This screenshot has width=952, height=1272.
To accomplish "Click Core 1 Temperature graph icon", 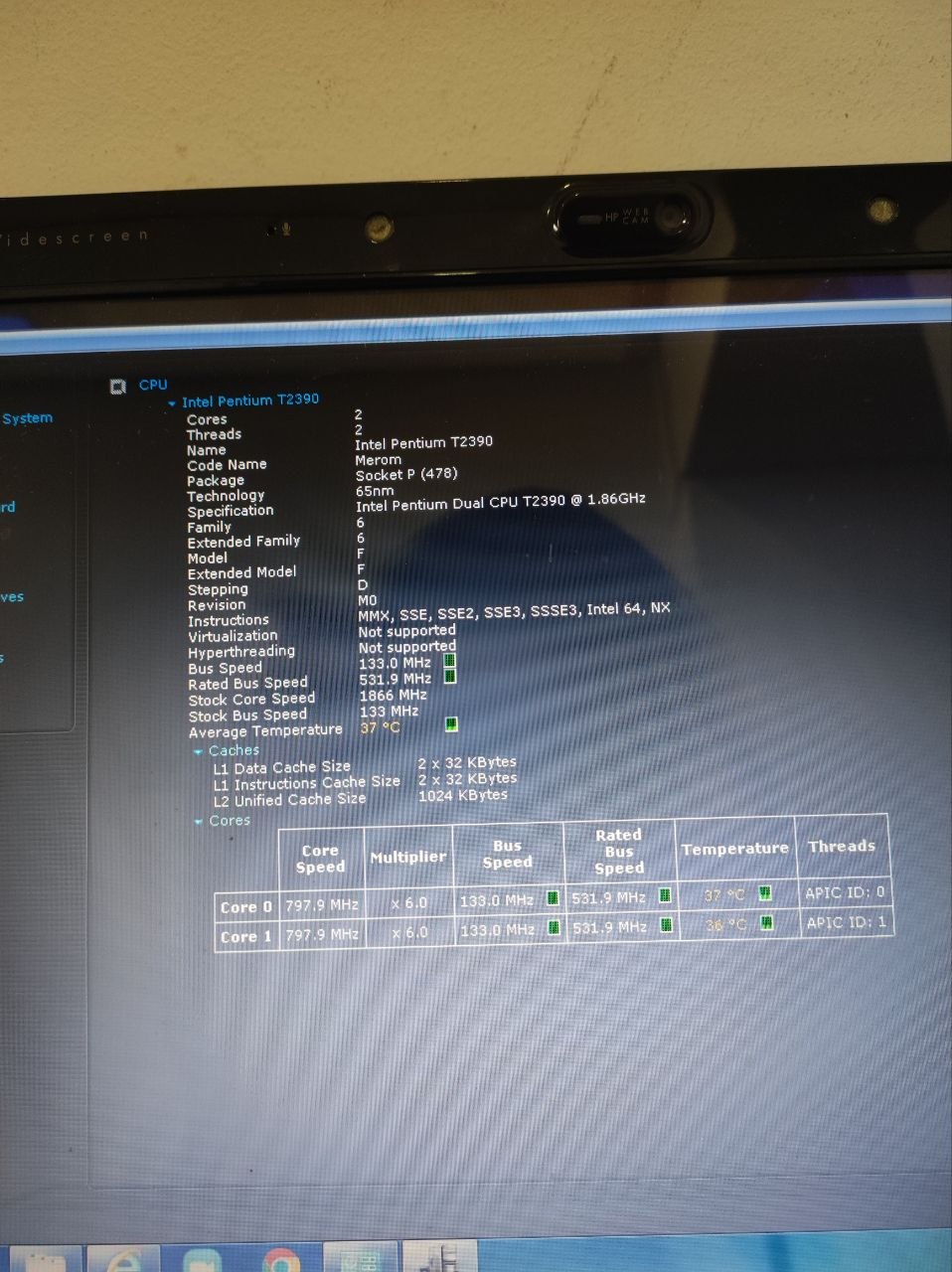I will click(766, 923).
